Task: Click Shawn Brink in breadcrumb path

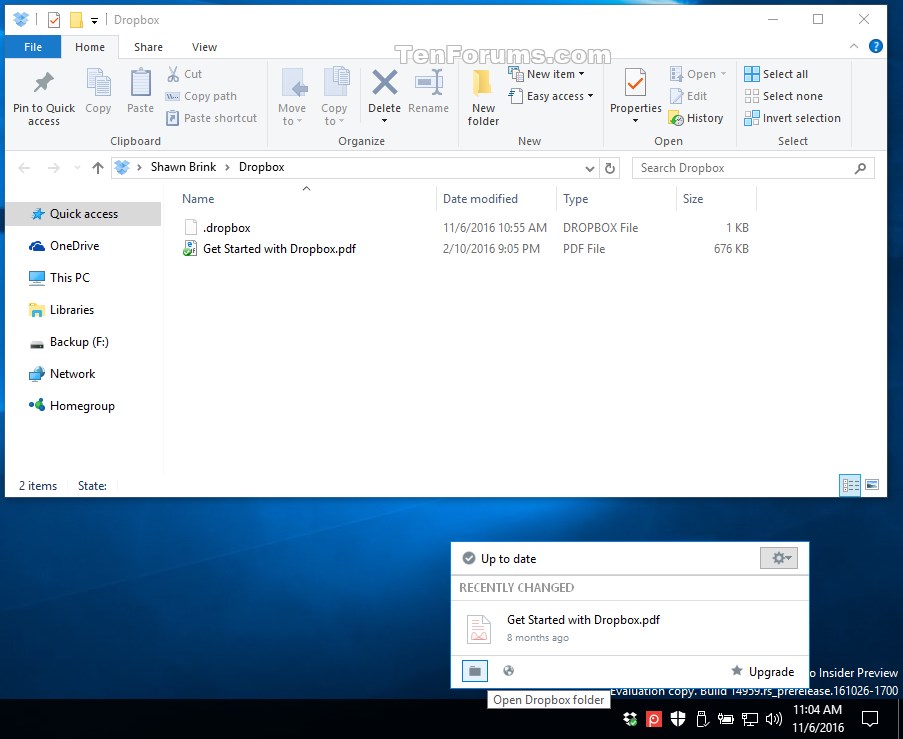Action: pyautogui.click(x=183, y=167)
